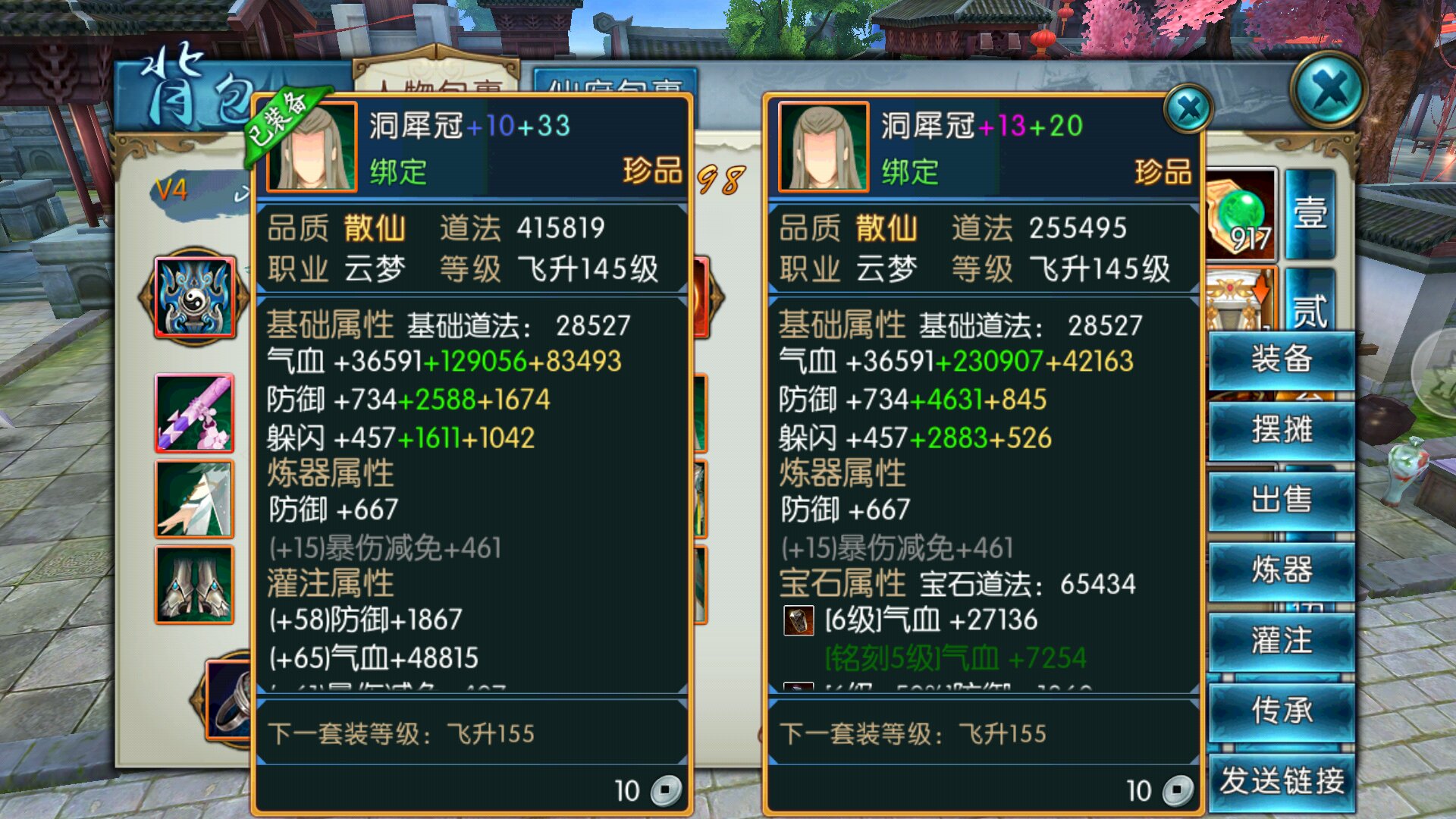Image resolution: width=1456 pixels, height=819 pixels.
Task: Tap the 炼器 refine button
Action: point(1282,570)
